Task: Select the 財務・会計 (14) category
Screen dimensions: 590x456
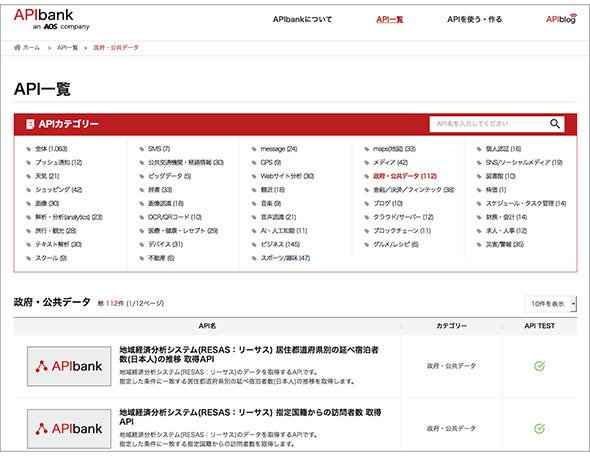Action: pyautogui.click(x=506, y=217)
